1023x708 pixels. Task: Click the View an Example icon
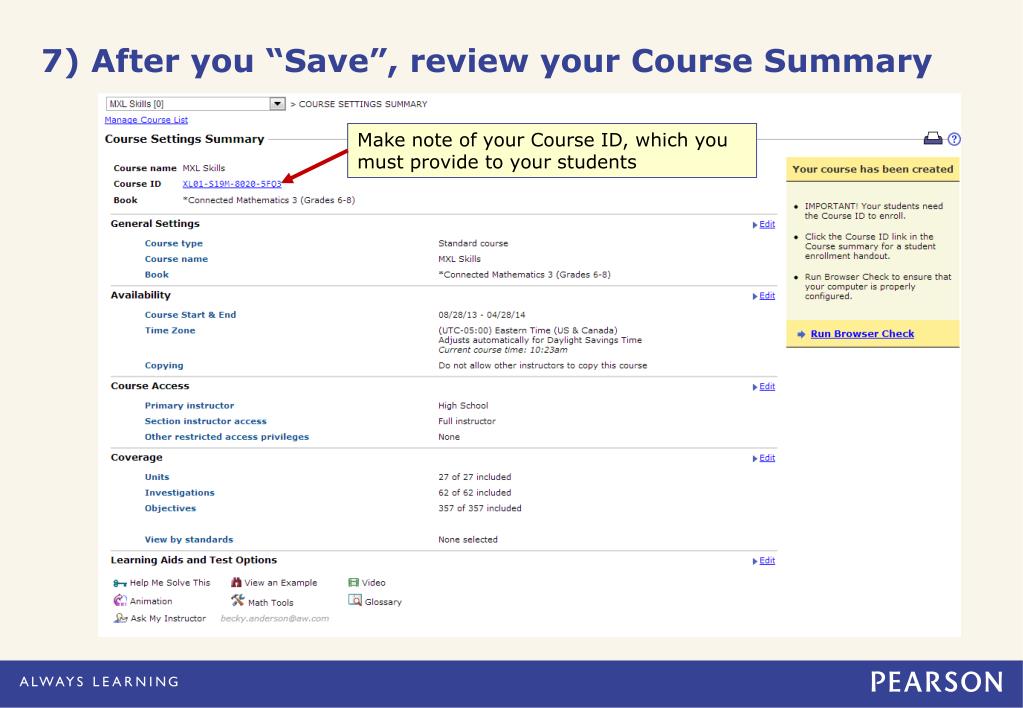(236, 582)
